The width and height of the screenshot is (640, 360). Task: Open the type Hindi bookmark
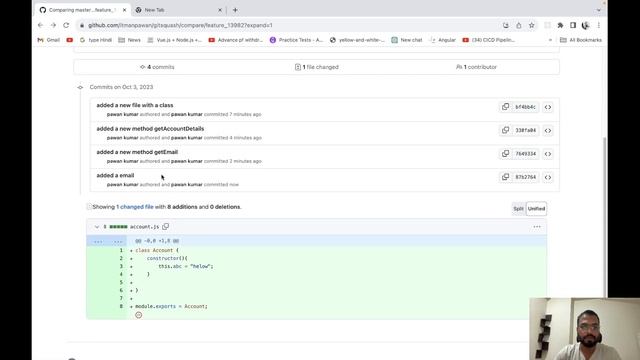(x=96, y=40)
